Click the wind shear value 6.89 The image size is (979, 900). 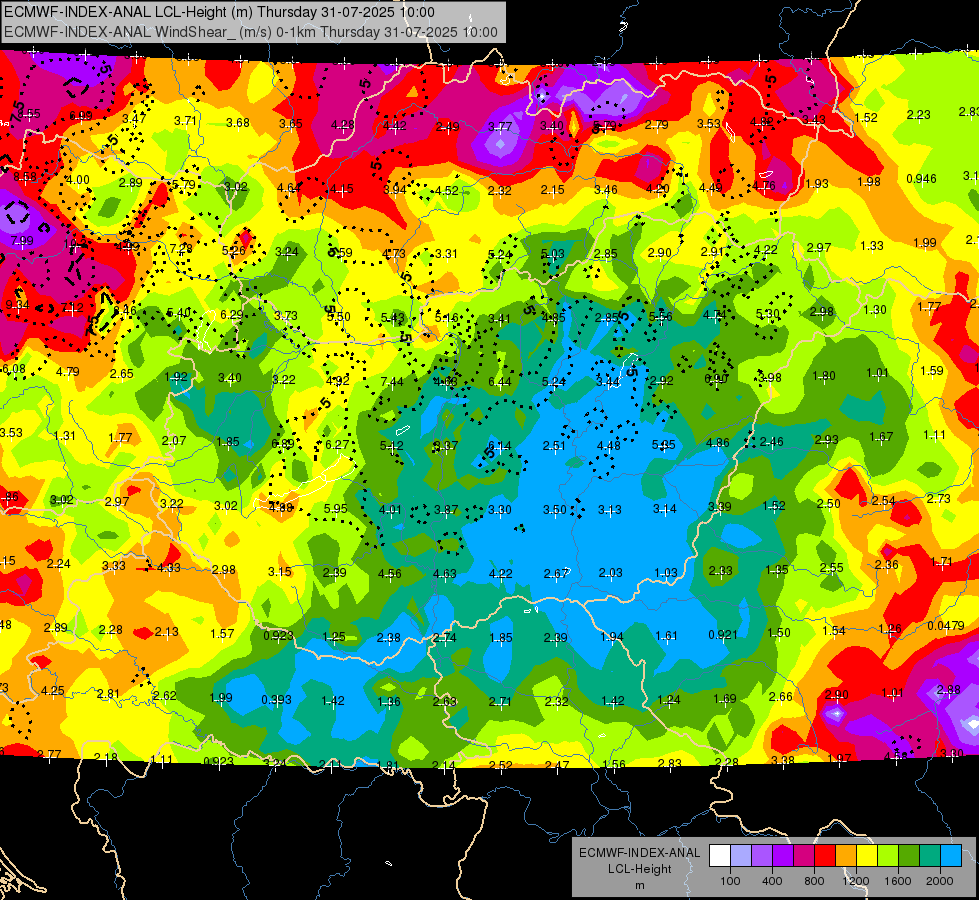point(283,443)
